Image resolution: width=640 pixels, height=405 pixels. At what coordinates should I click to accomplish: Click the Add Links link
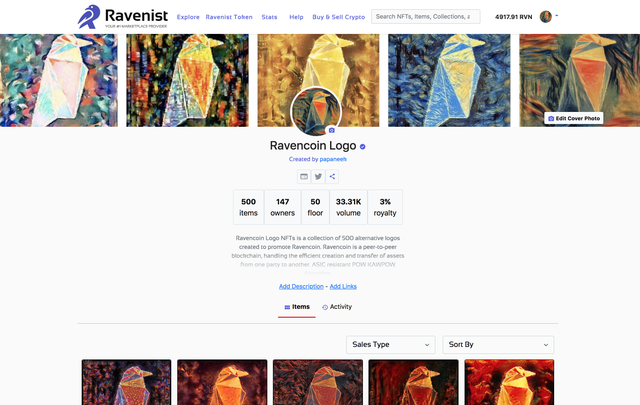pyautogui.click(x=343, y=286)
